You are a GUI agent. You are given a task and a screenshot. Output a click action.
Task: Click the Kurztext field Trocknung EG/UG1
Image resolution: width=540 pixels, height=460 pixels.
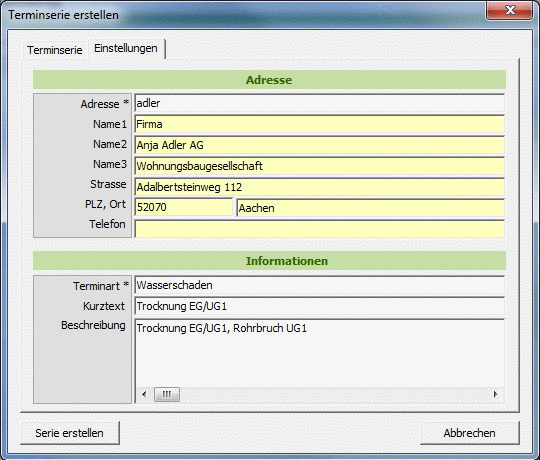tap(319, 306)
